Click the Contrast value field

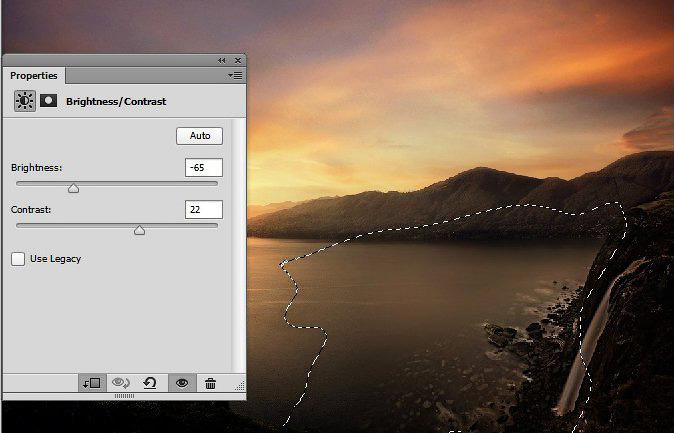[204, 209]
